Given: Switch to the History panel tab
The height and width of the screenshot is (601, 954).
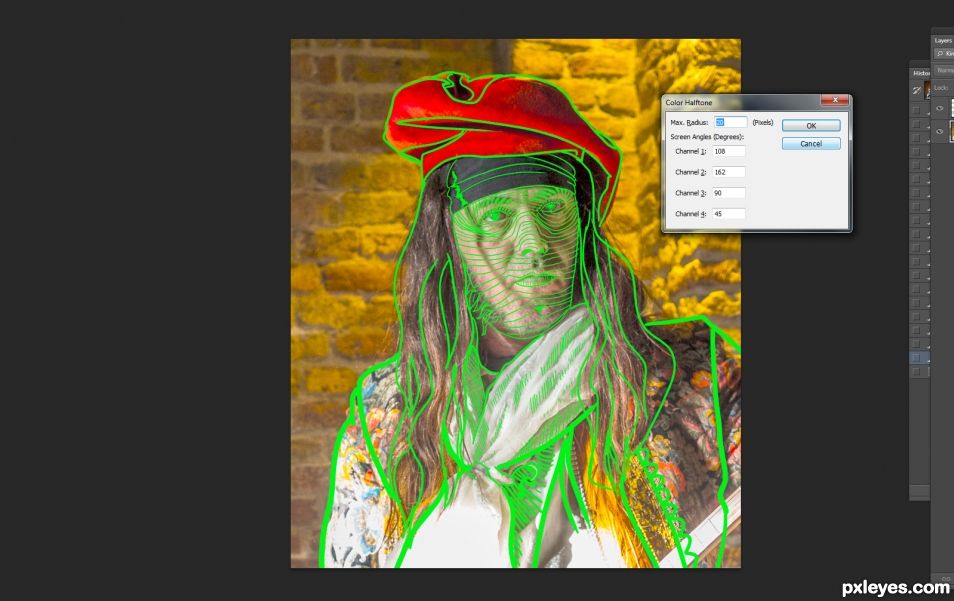Looking at the screenshot, I should [921, 73].
